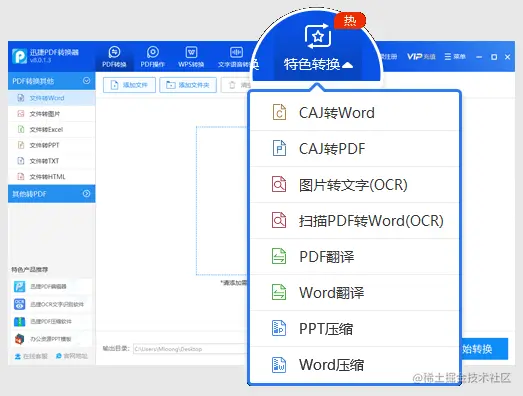Viewport: 523px width, 396px height.
Task: Open the PDF转换 tab
Action: point(114,57)
